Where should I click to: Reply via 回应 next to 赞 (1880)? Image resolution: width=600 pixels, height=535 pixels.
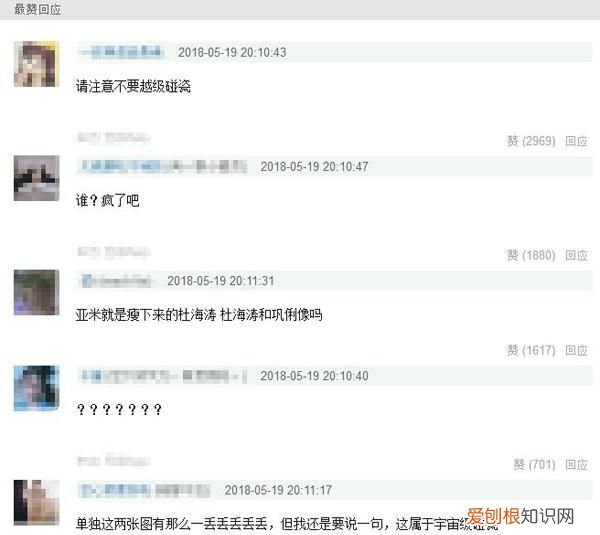click(x=576, y=255)
